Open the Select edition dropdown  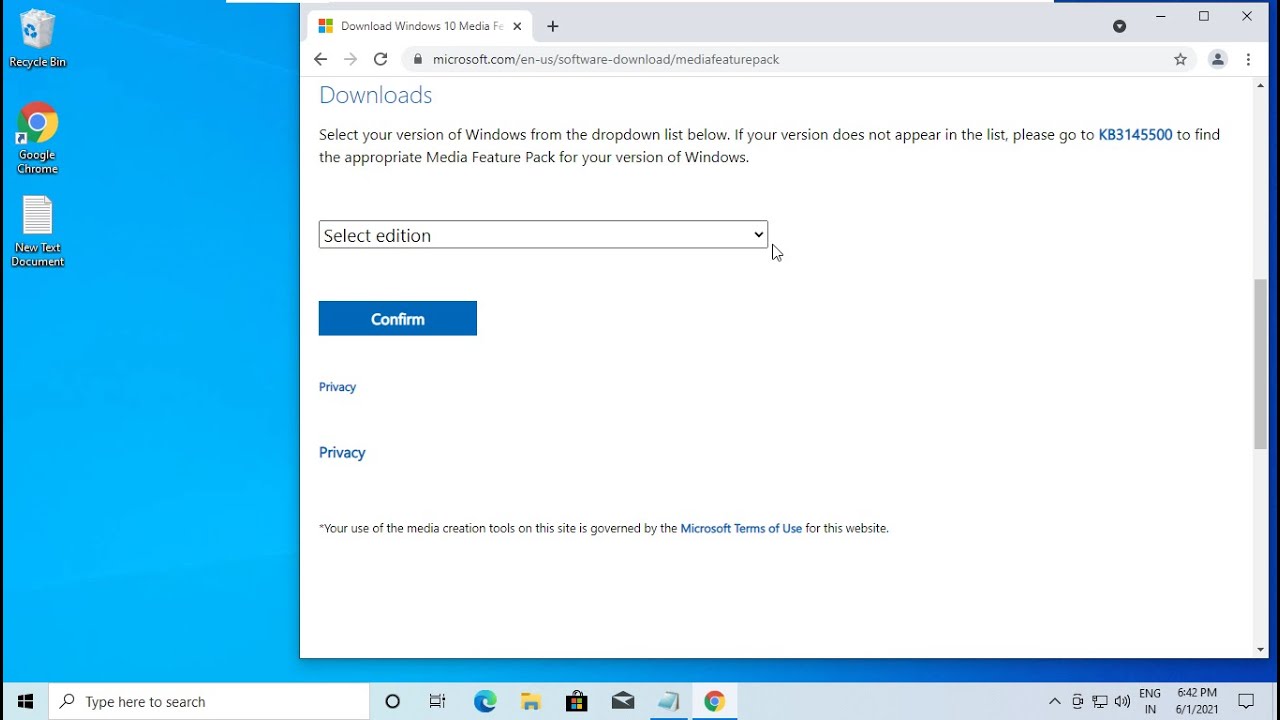coord(543,235)
